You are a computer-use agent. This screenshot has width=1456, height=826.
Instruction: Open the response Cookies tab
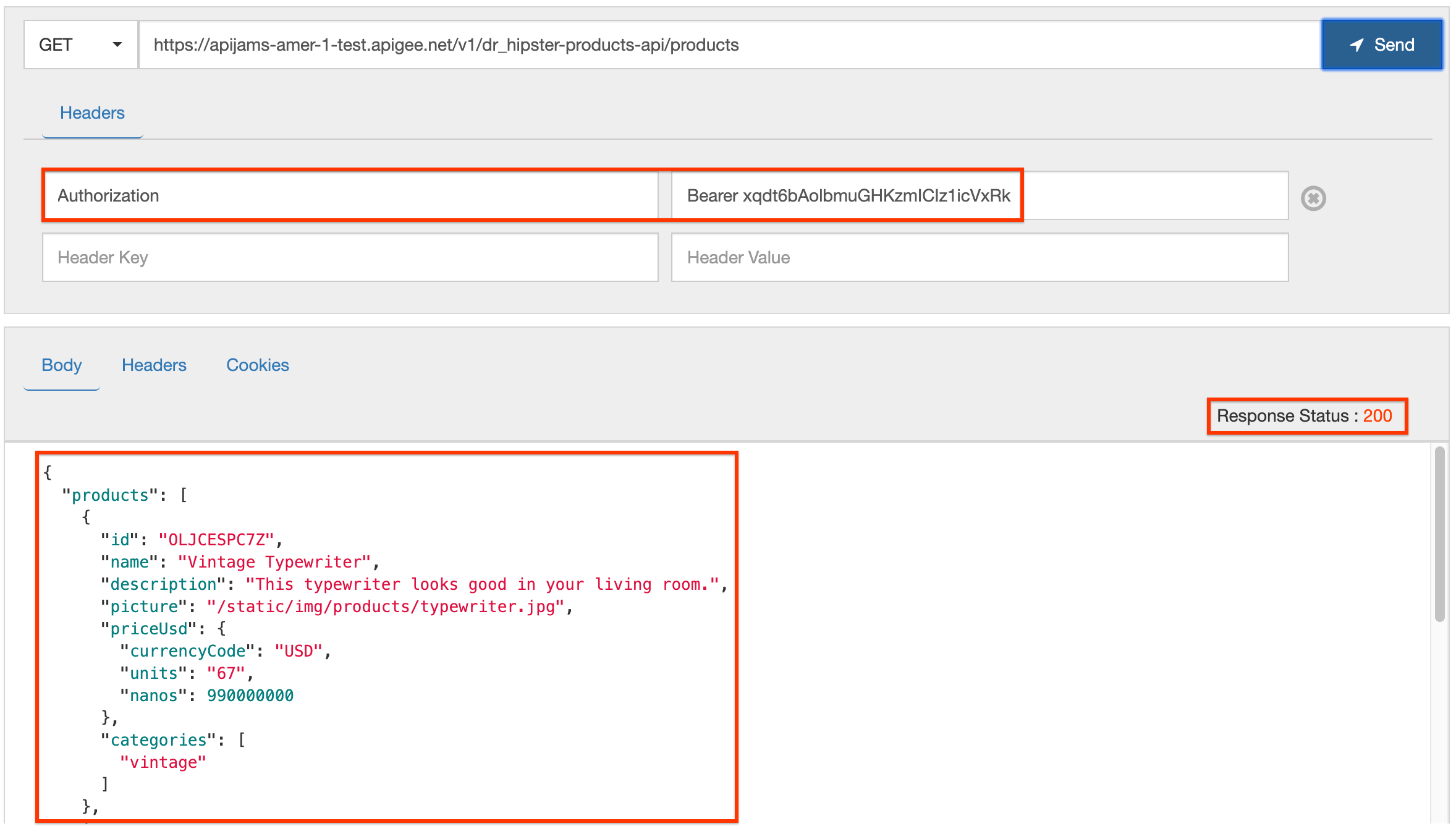point(257,365)
